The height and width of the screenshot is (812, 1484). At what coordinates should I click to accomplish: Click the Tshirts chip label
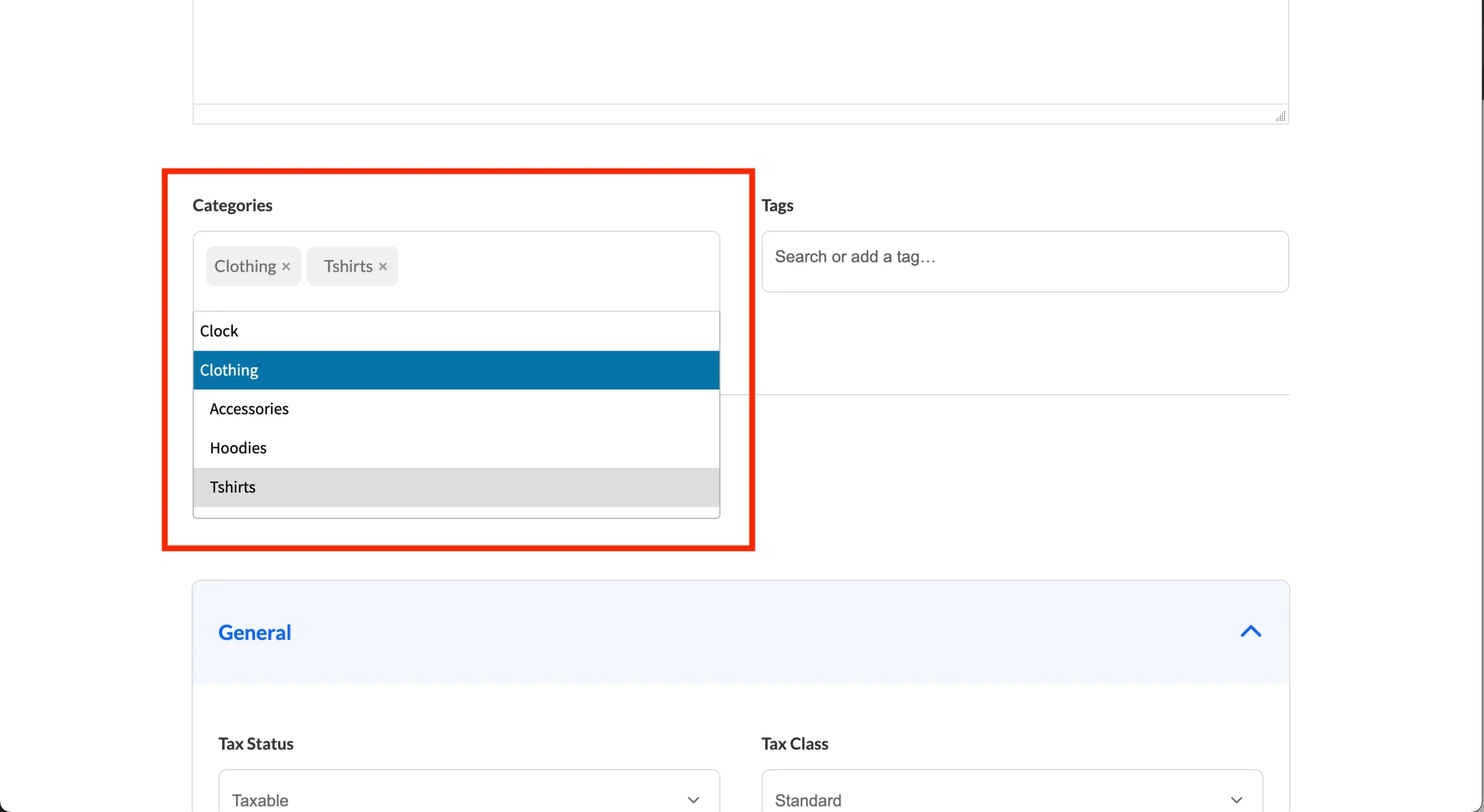click(x=348, y=267)
